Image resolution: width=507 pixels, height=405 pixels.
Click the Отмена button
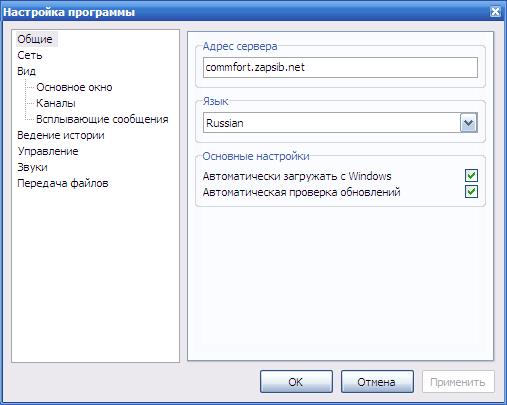click(377, 382)
